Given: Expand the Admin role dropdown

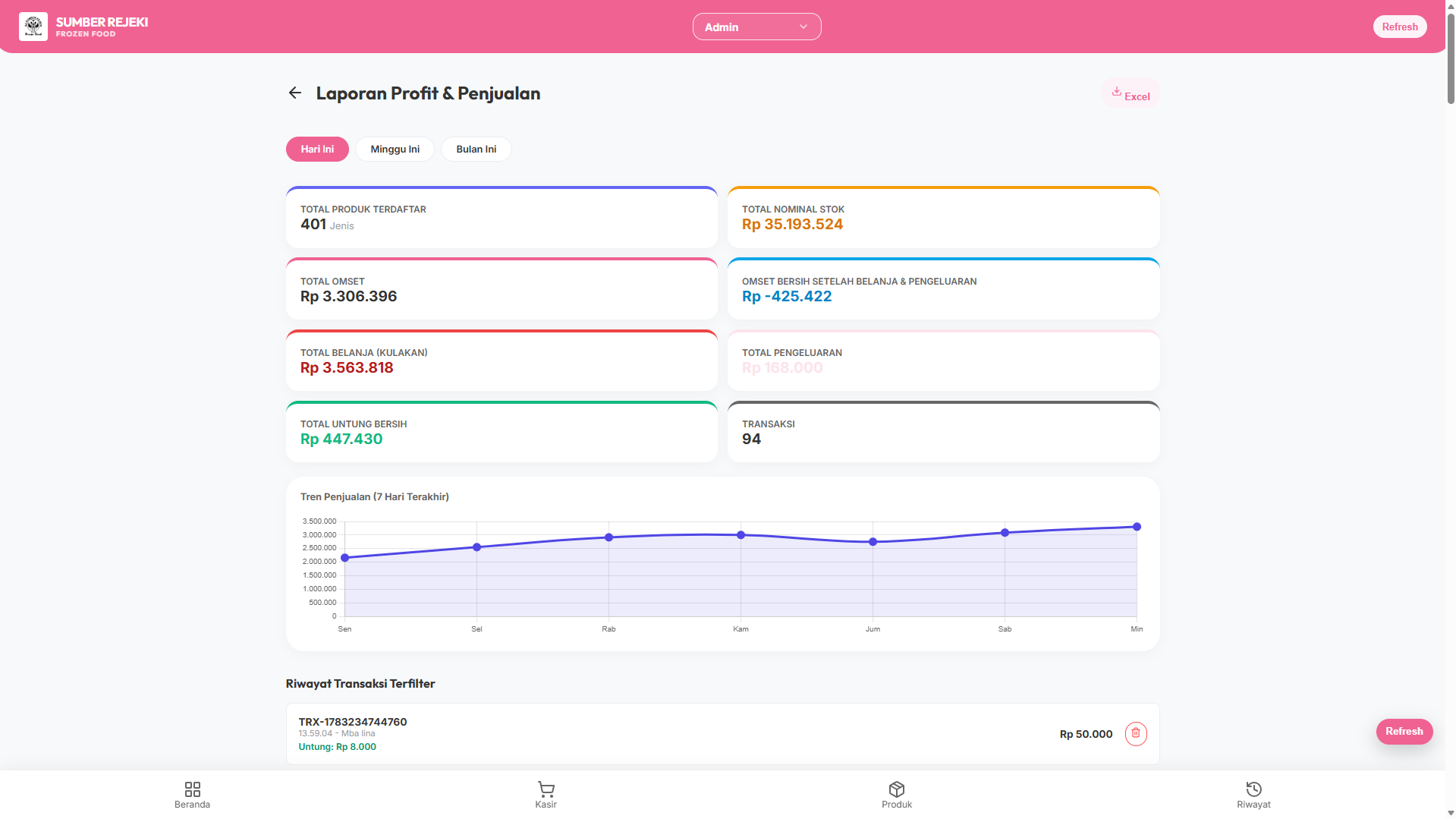Looking at the screenshot, I should [x=756, y=27].
